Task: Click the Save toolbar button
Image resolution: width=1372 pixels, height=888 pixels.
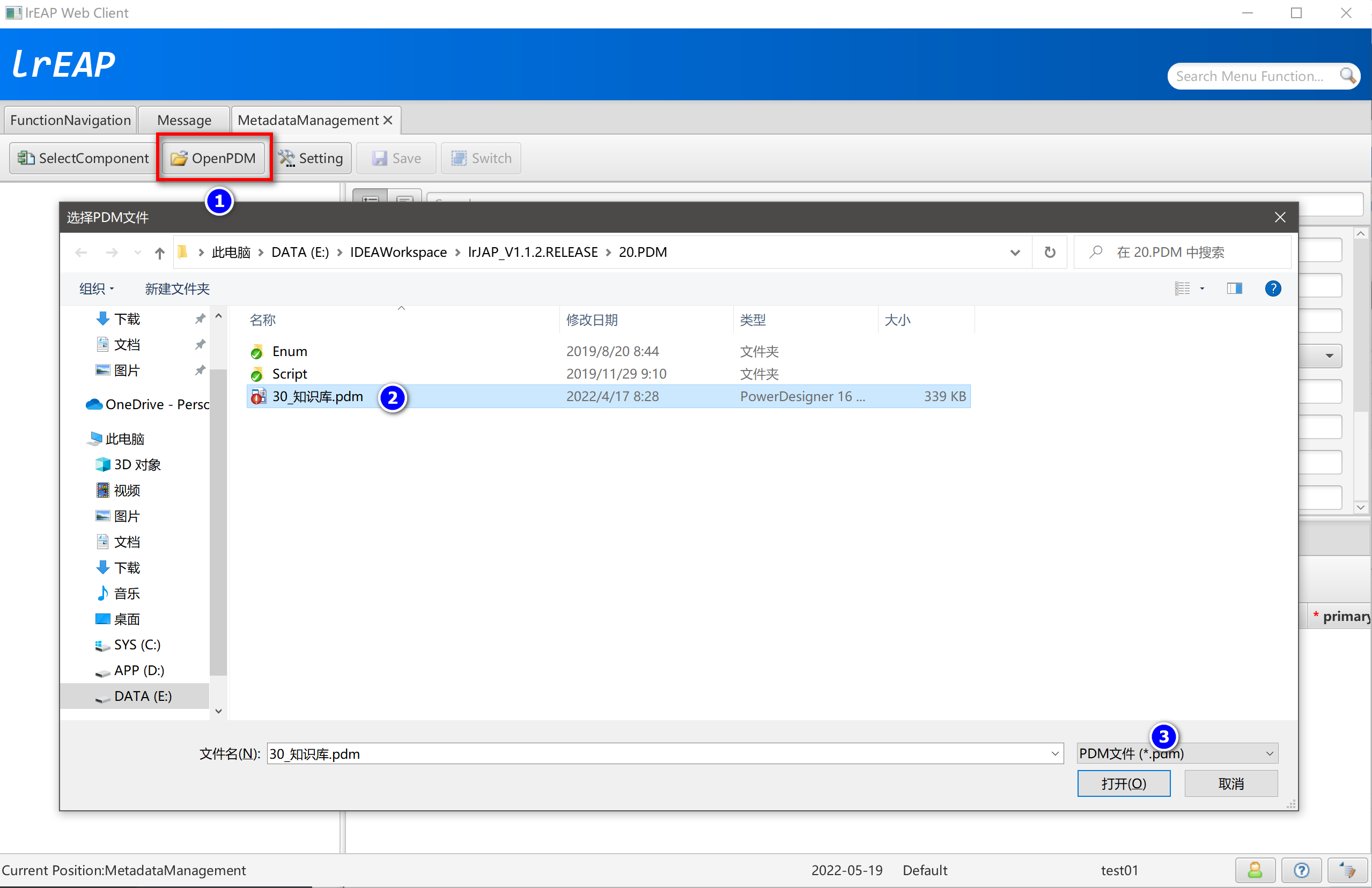Action: coord(396,158)
